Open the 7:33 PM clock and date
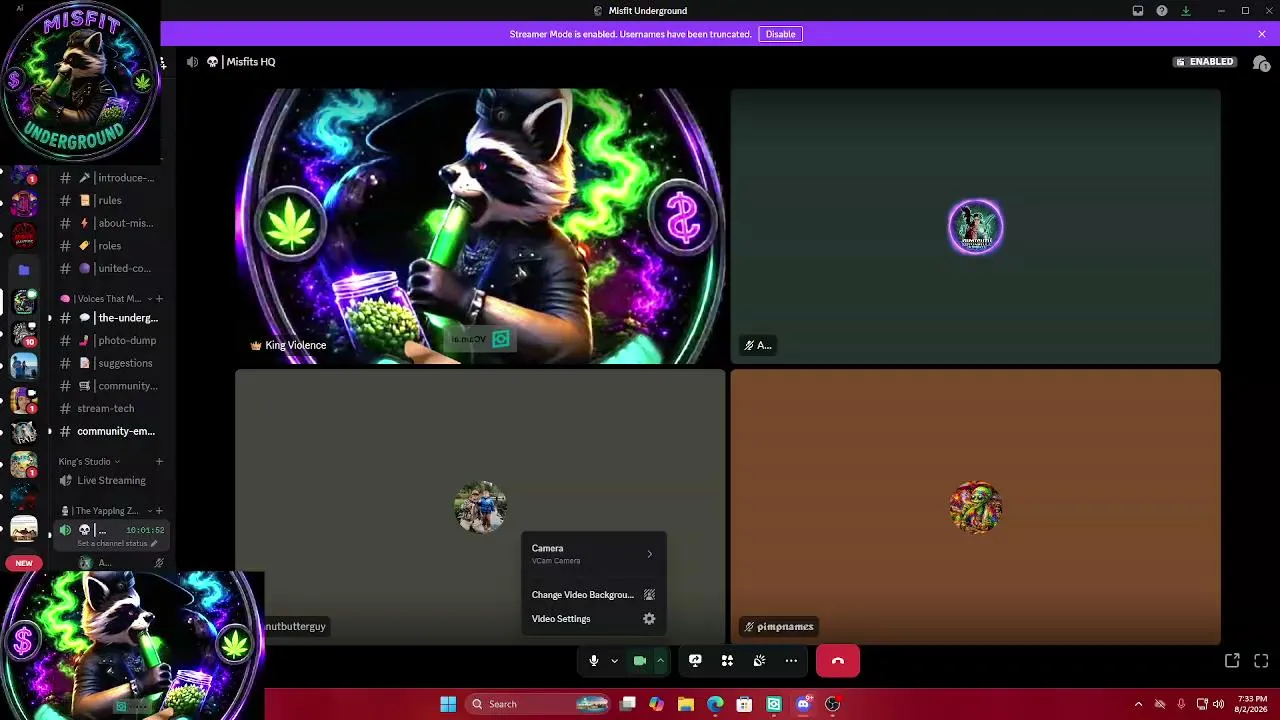Viewport: 1280px width, 720px height. (1252, 704)
